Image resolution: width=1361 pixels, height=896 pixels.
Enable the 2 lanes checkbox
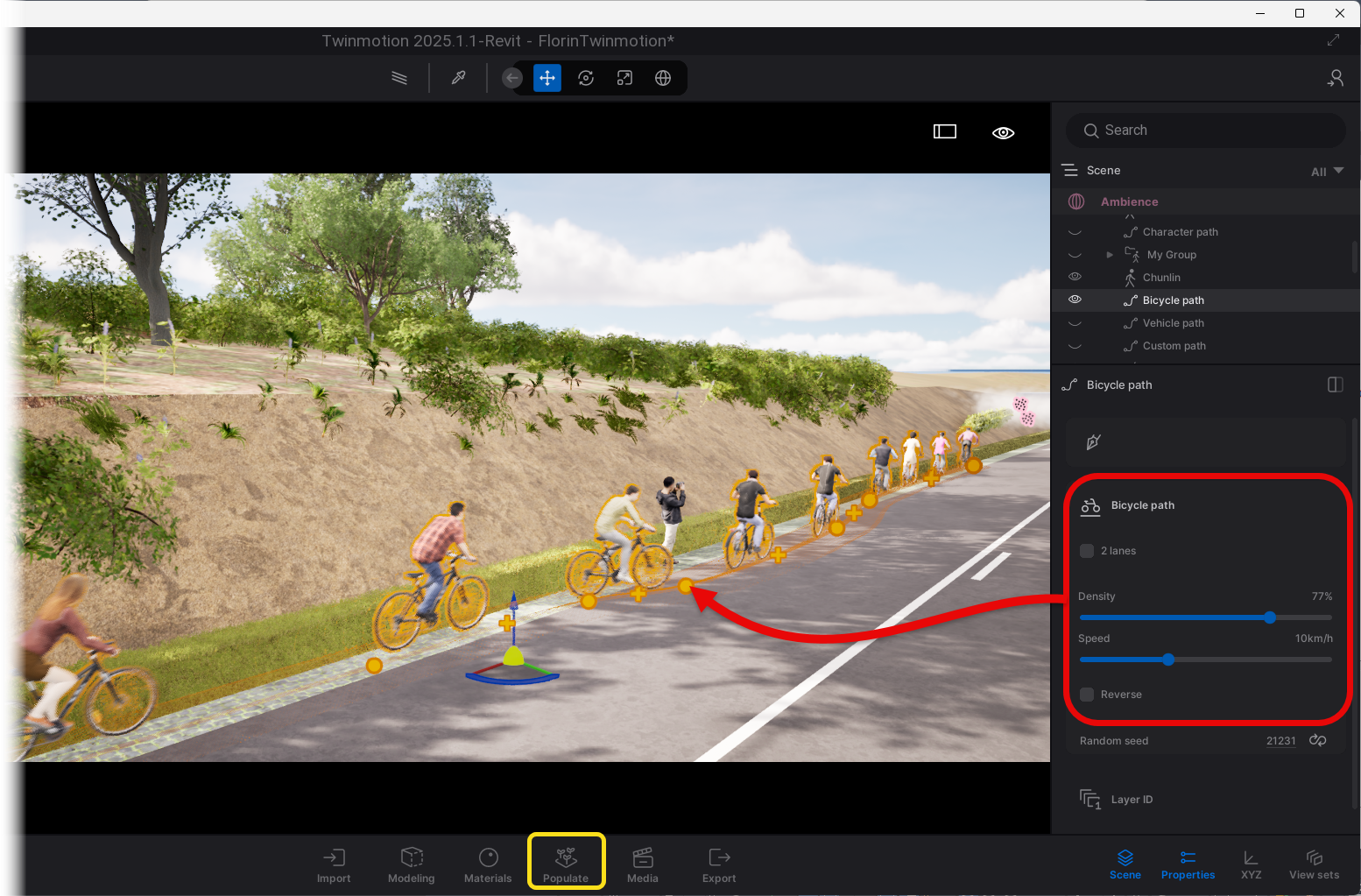coord(1087,551)
